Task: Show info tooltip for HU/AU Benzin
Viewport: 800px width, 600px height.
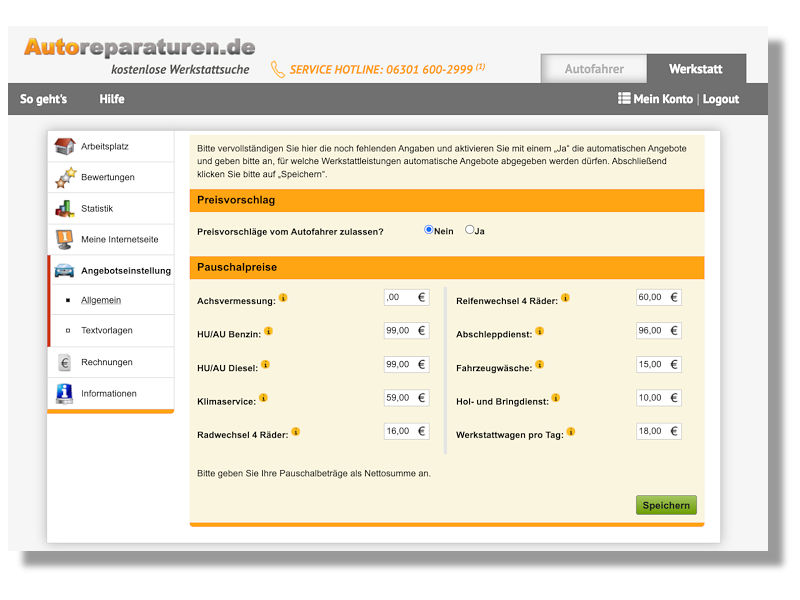Action: tap(268, 331)
